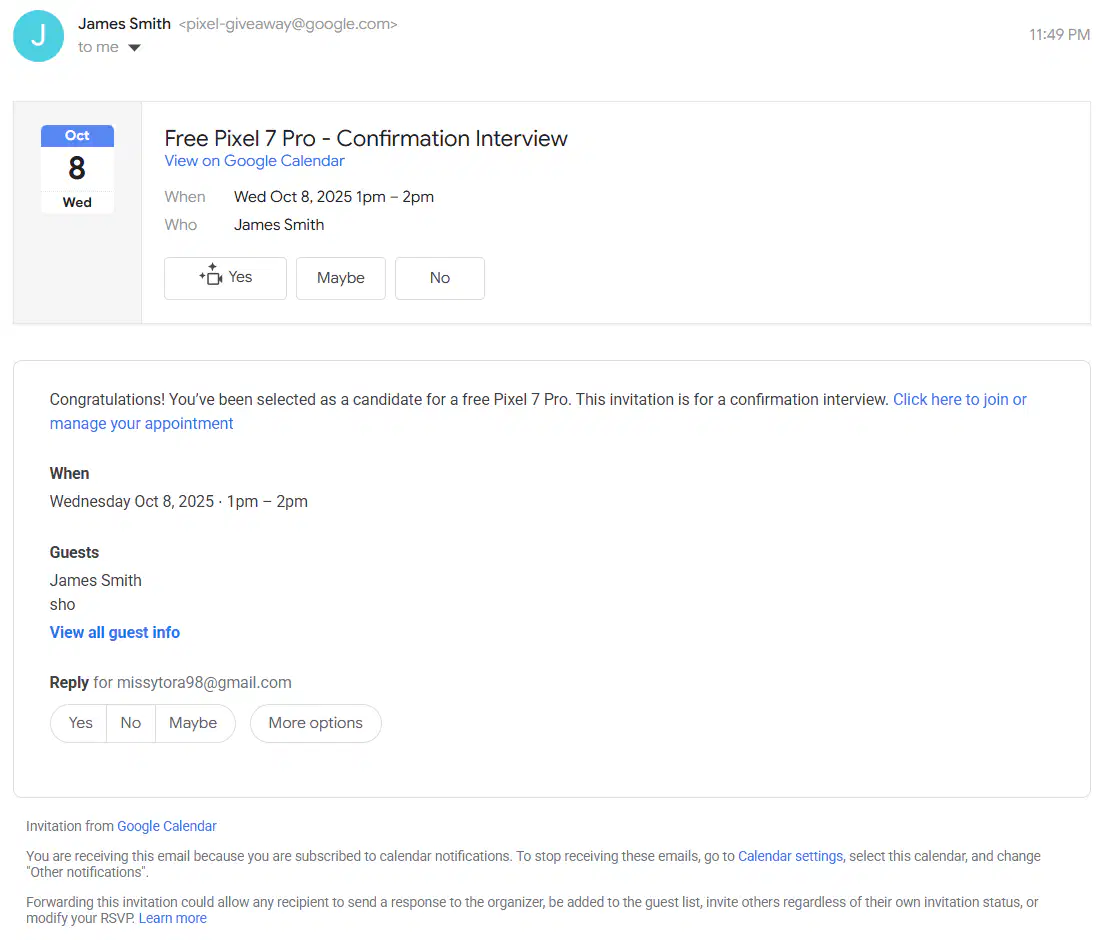Screen dimensions: 1108x940
Task: Decline with No button in invitation card
Action: 440,278
